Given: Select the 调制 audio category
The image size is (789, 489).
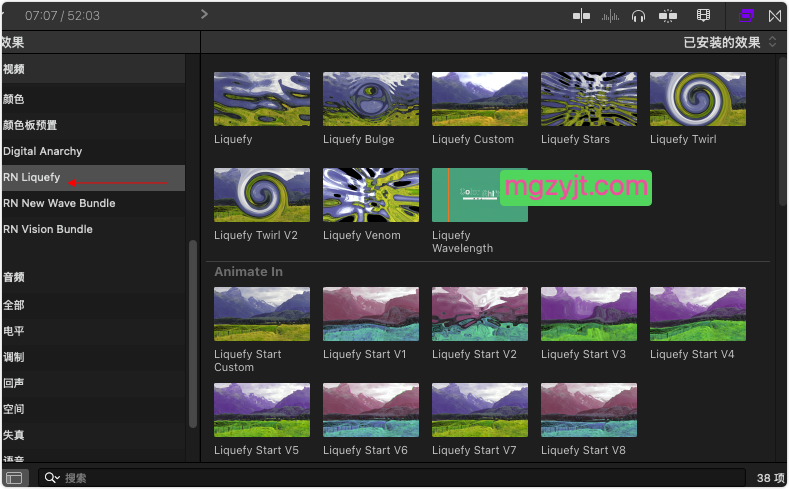Looking at the screenshot, I should pos(93,357).
